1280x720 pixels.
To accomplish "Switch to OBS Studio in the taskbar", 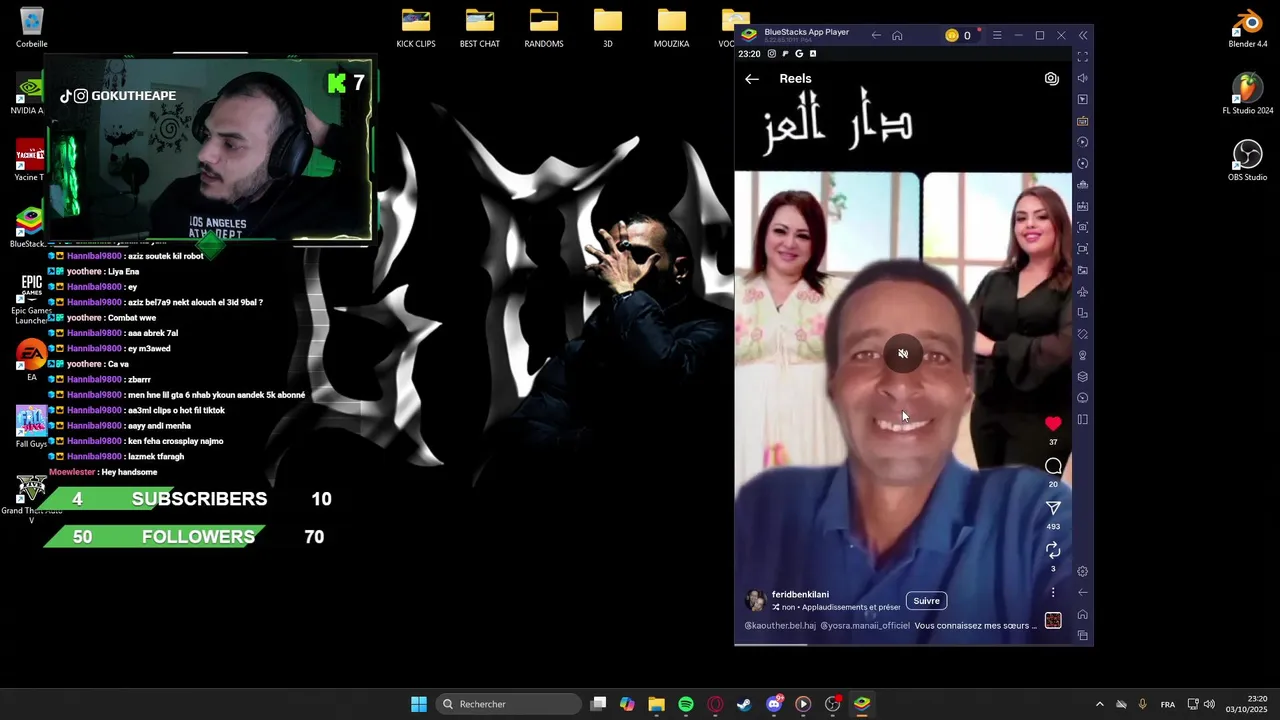I will (x=832, y=704).
